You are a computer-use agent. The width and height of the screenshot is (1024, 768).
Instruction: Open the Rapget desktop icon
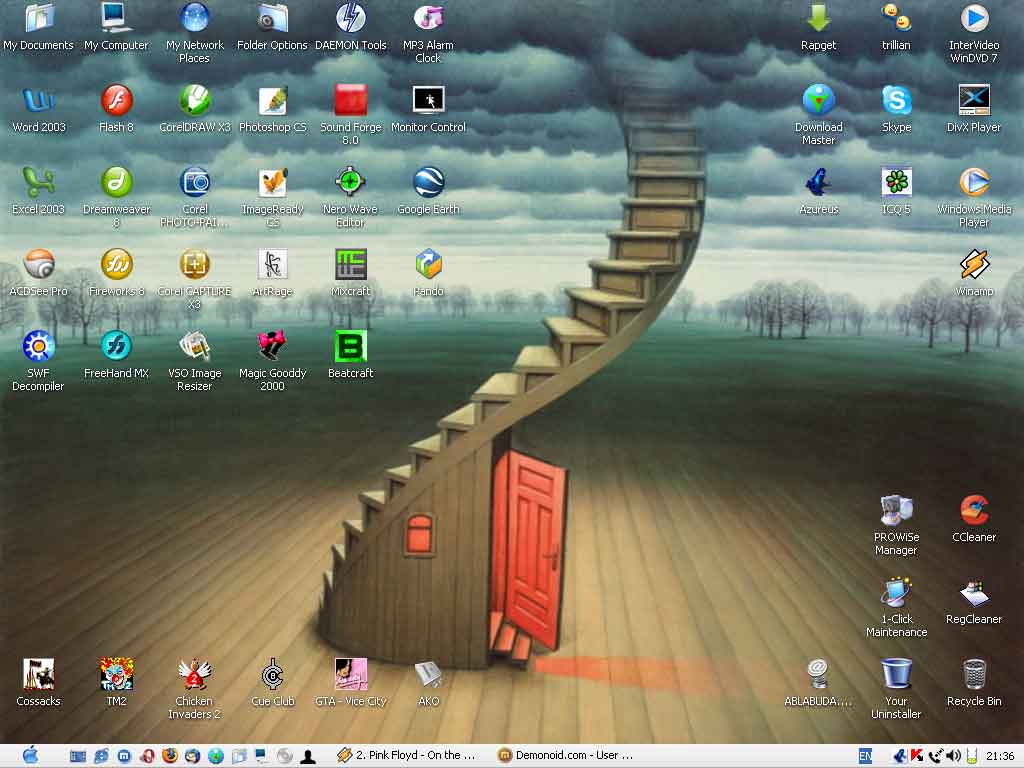(818, 18)
